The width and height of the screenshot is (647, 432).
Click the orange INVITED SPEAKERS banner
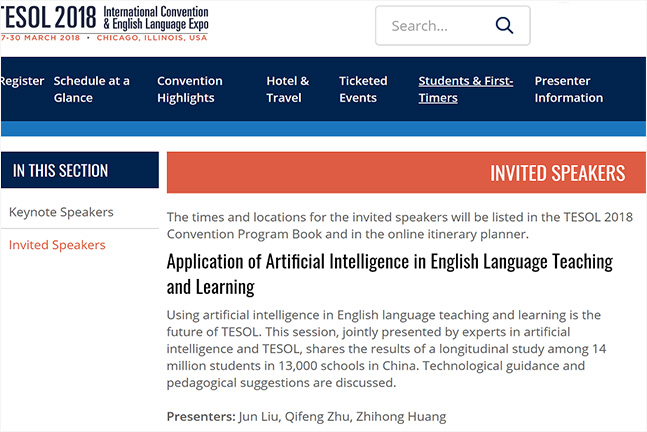(406, 173)
